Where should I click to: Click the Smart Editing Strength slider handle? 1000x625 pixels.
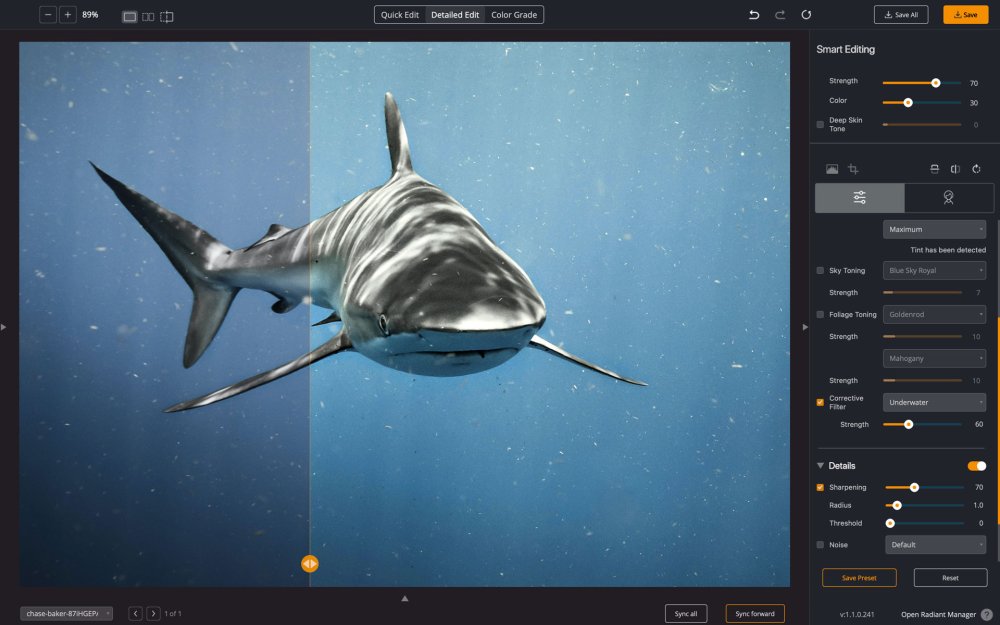[x=936, y=83]
